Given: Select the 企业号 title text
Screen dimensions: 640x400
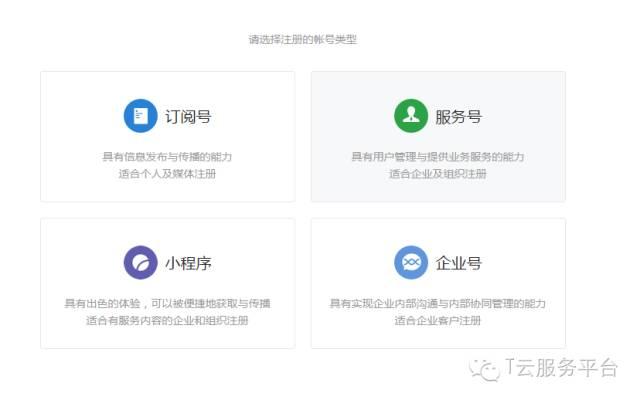Looking at the screenshot, I should 458,263.
